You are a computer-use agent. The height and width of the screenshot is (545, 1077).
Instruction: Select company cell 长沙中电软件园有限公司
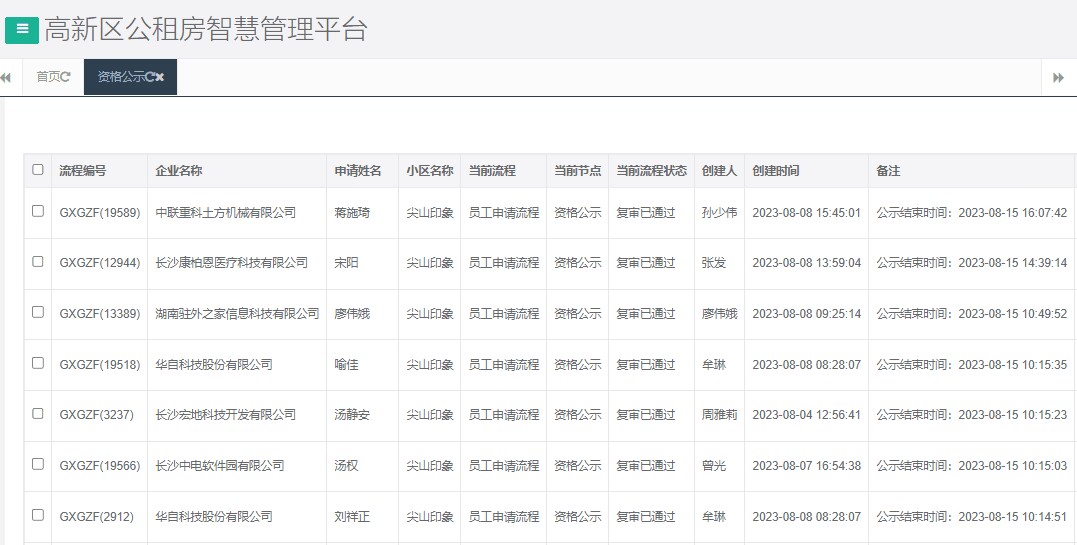220,465
